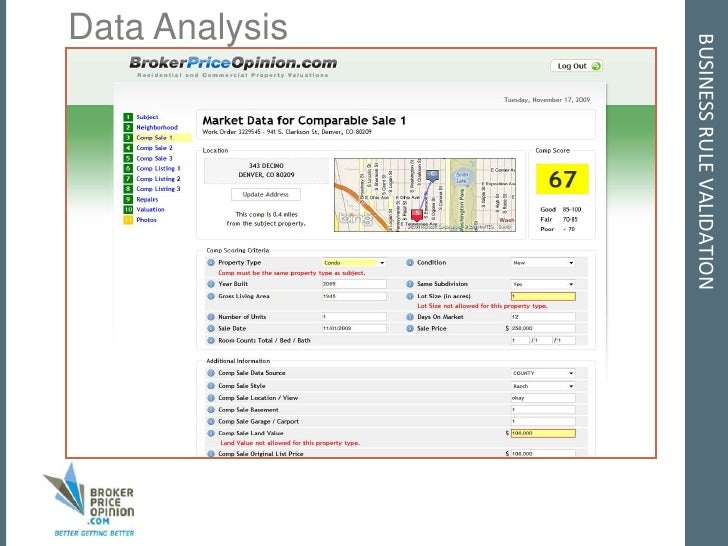Click the Room Count Total field

point(520,340)
